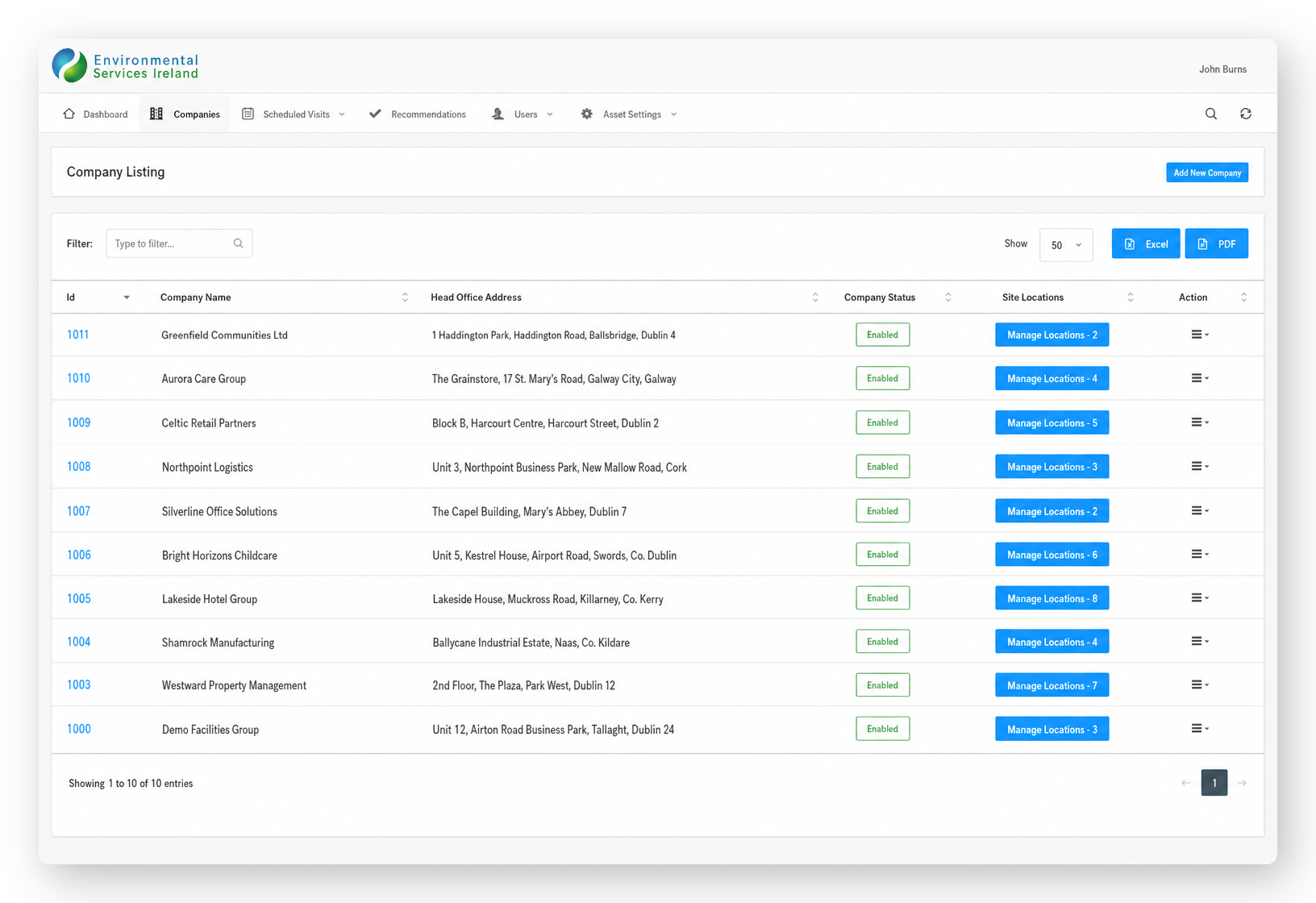Open action menu for Demo Facilities Group

tap(1200, 729)
